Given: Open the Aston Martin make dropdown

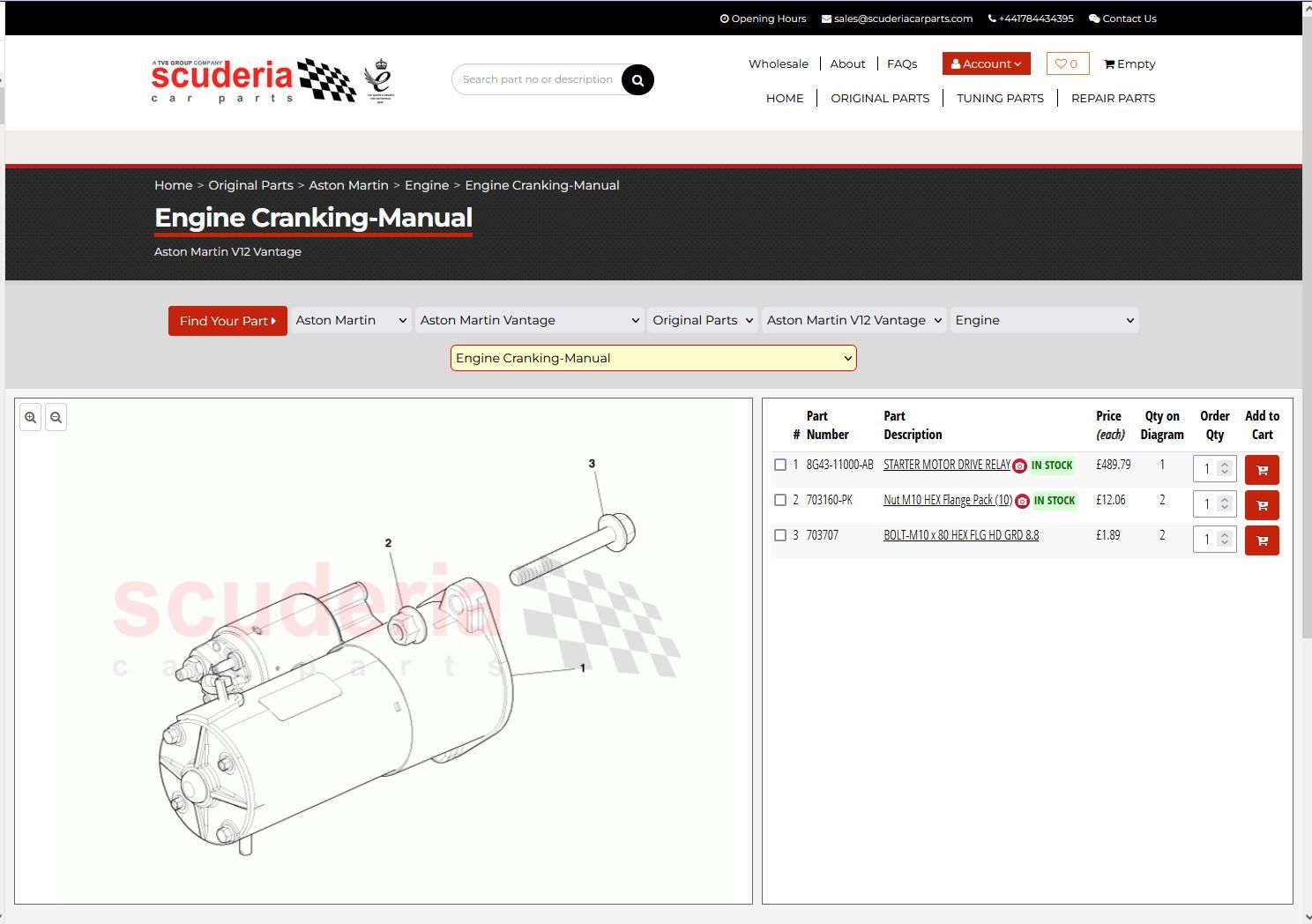Looking at the screenshot, I should click(351, 320).
